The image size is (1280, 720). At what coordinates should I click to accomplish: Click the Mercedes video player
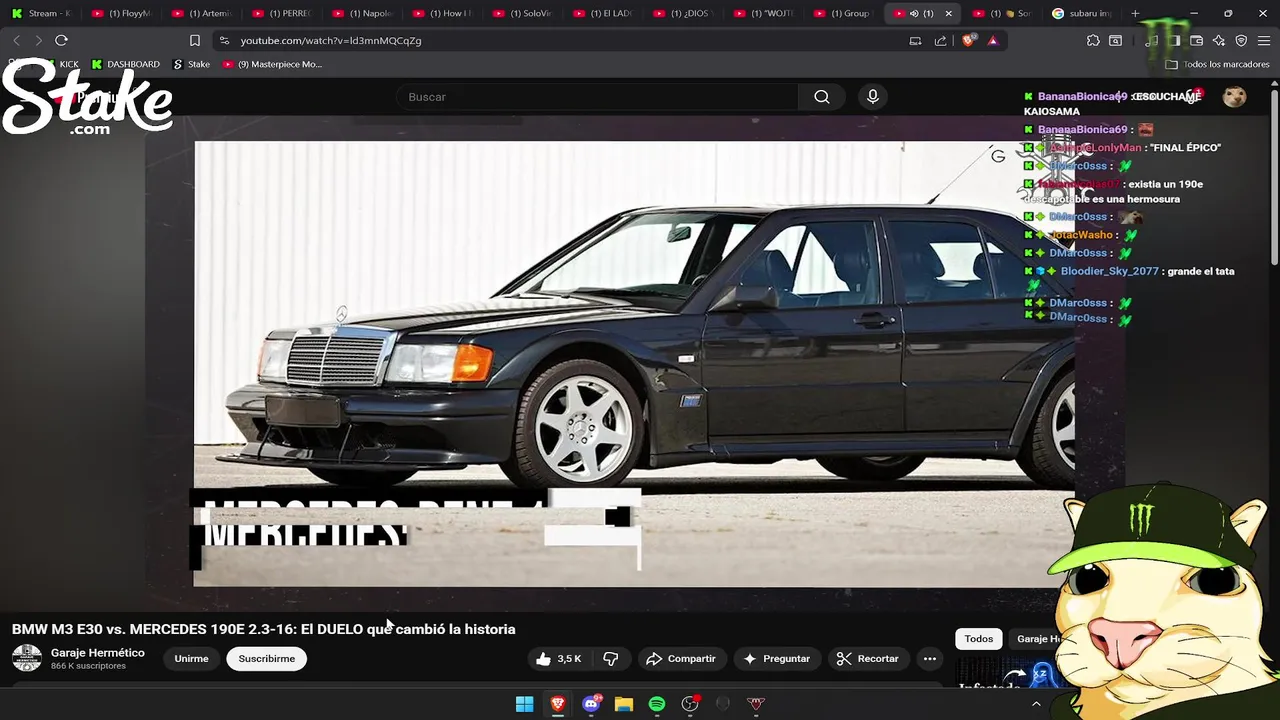tap(634, 363)
